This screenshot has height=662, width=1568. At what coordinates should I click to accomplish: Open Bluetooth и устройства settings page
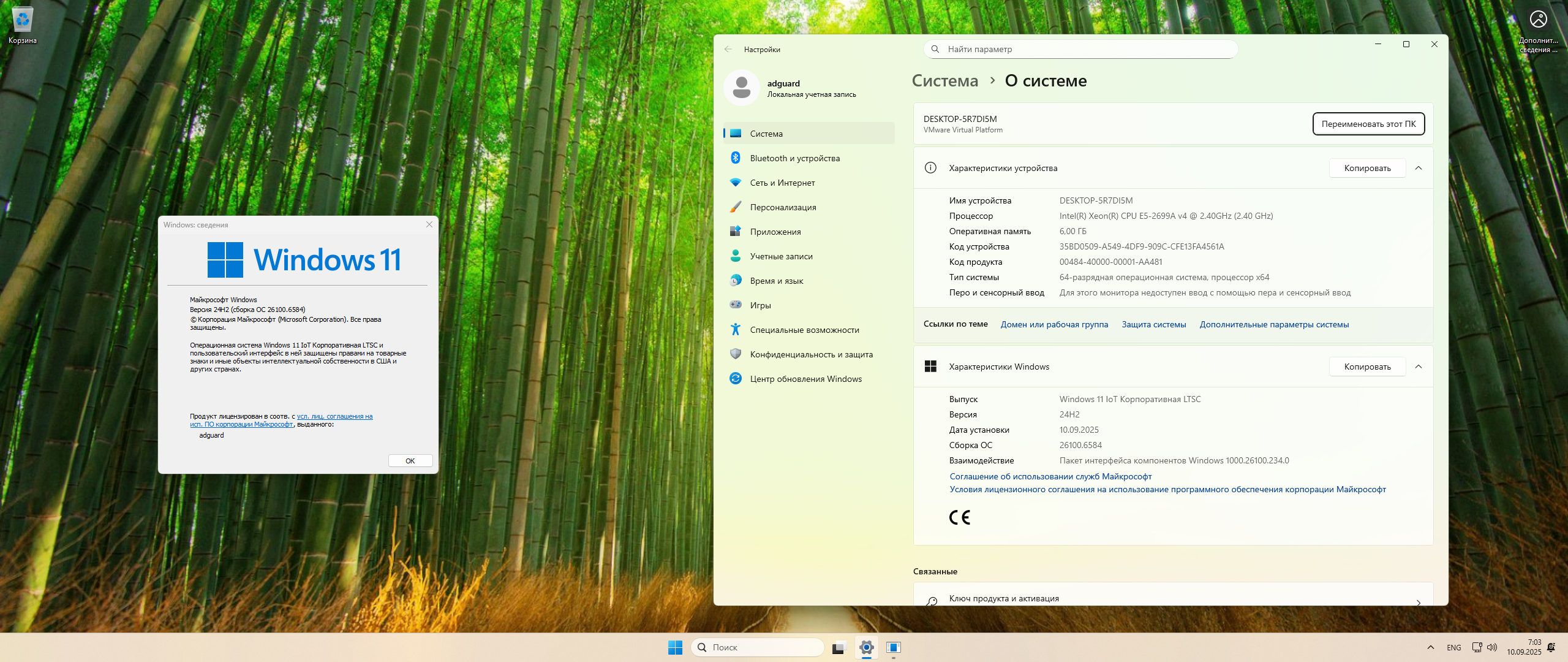tap(809, 158)
